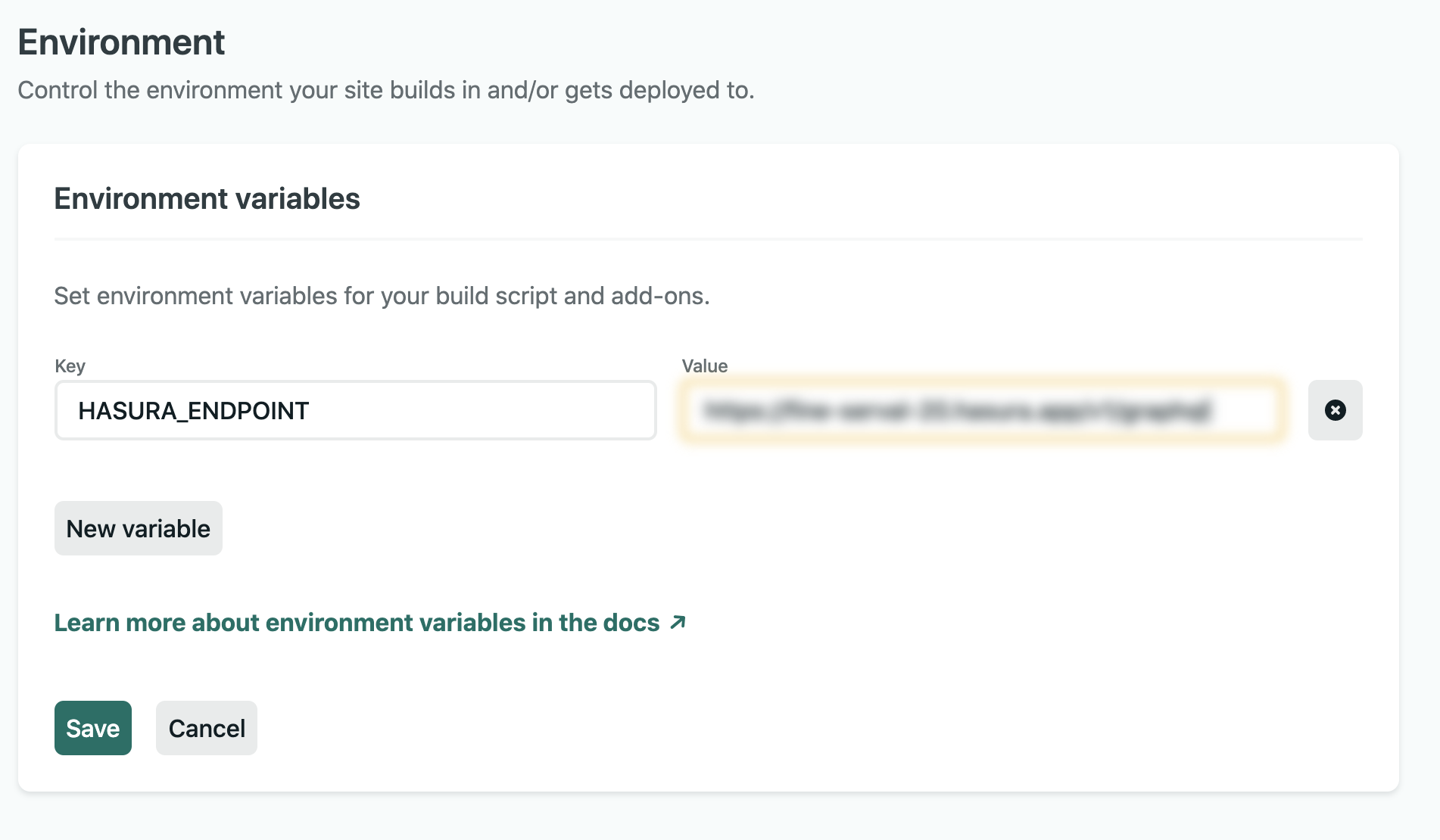This screenshot has height=840, width=1440.
Task: Click the Value column label
Action: pyautogui.click(x=704, y=366)
